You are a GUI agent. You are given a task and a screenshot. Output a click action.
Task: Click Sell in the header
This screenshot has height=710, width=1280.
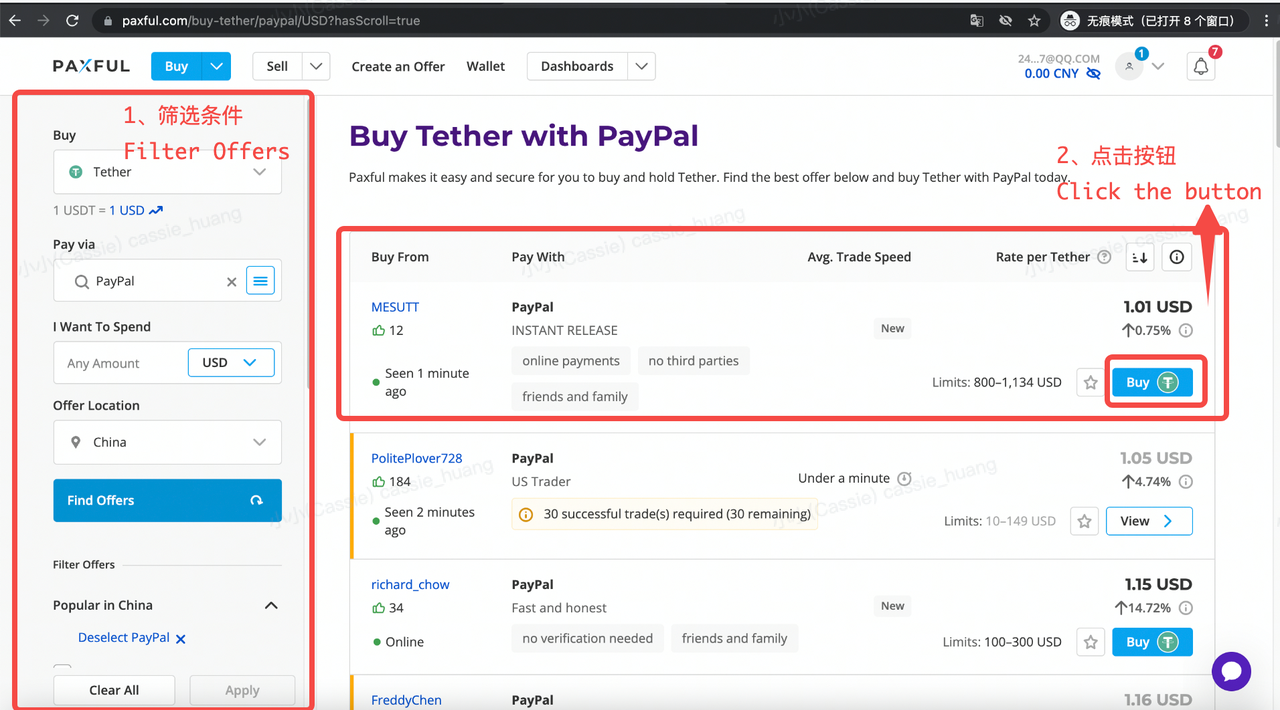coord(277,66)
